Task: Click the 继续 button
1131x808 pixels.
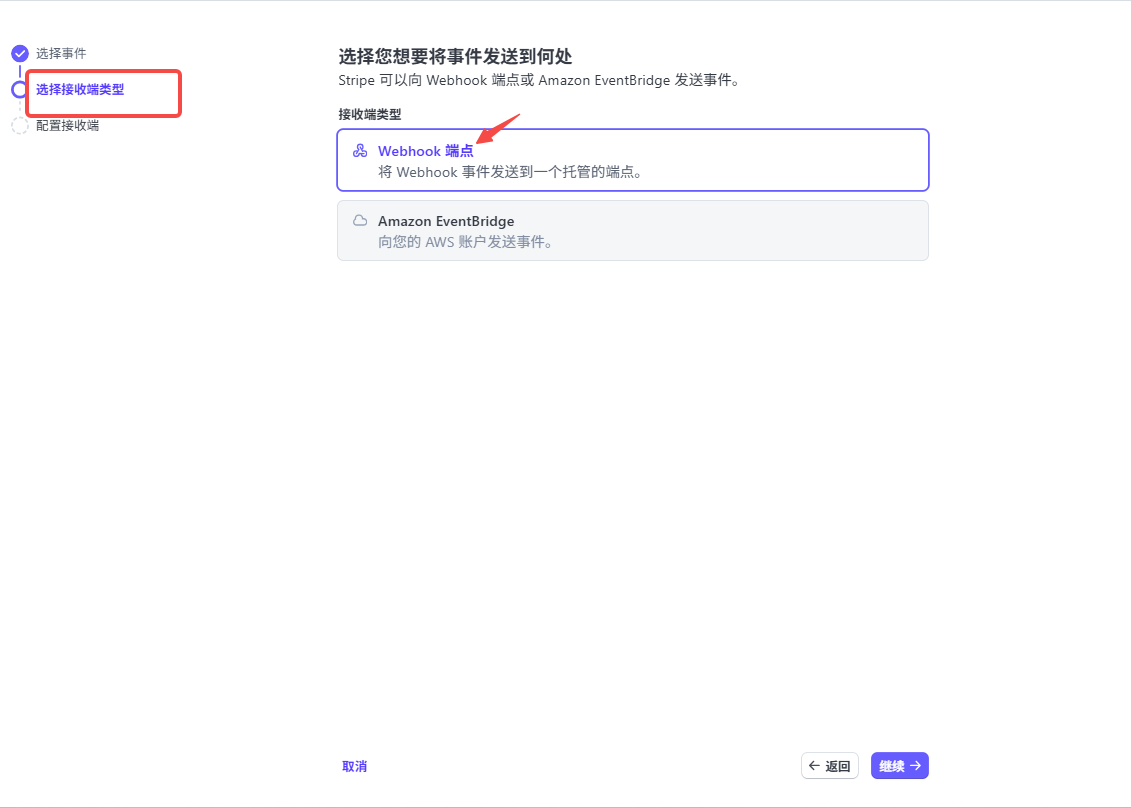Action: [899, 765]
